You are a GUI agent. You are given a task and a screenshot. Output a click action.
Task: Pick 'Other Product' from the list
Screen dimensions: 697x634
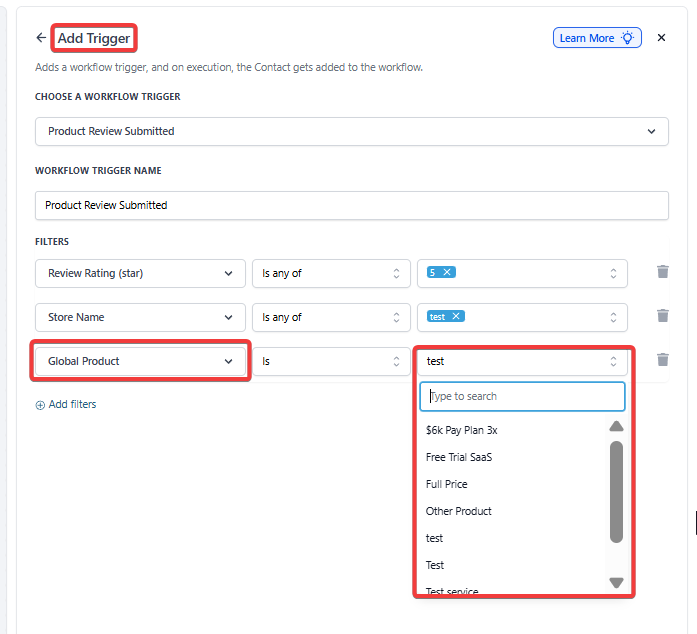tap(459, 511)
